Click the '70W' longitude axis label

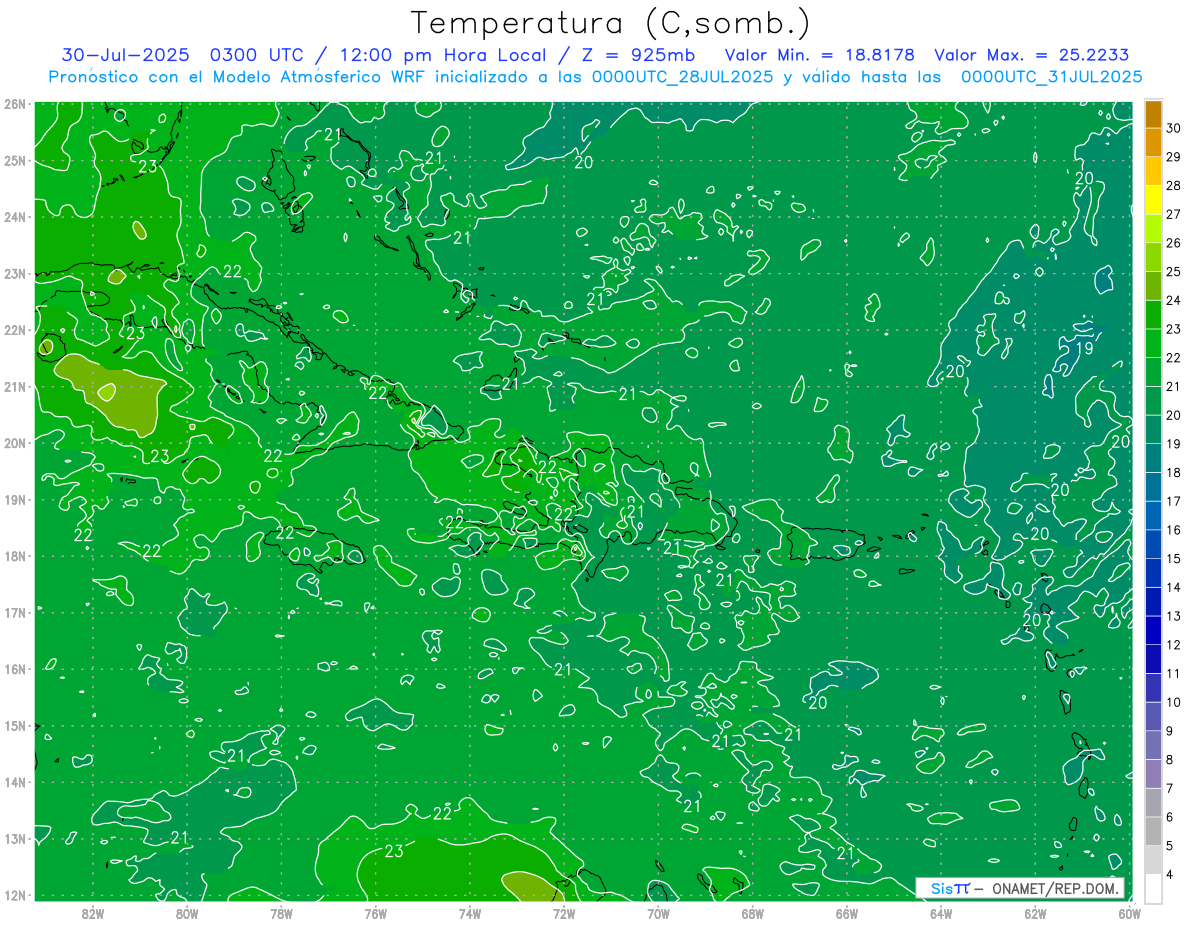pos(658,914)
